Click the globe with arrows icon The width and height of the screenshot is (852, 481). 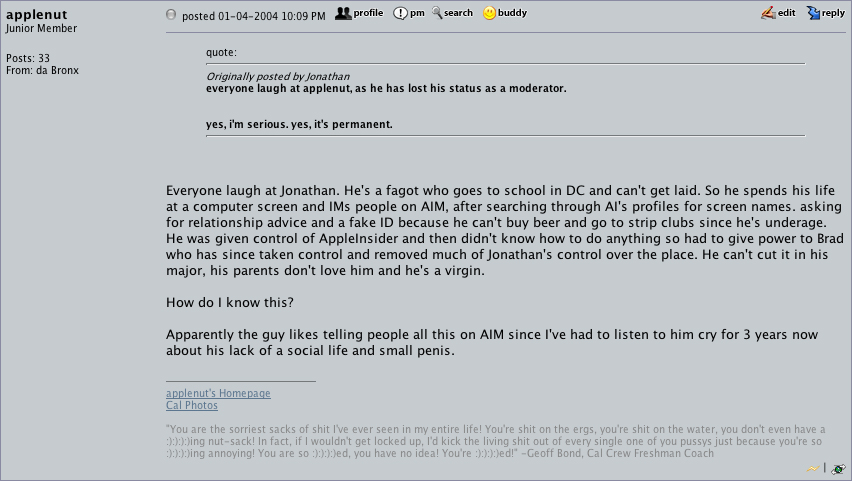click(x=838, y=468)
